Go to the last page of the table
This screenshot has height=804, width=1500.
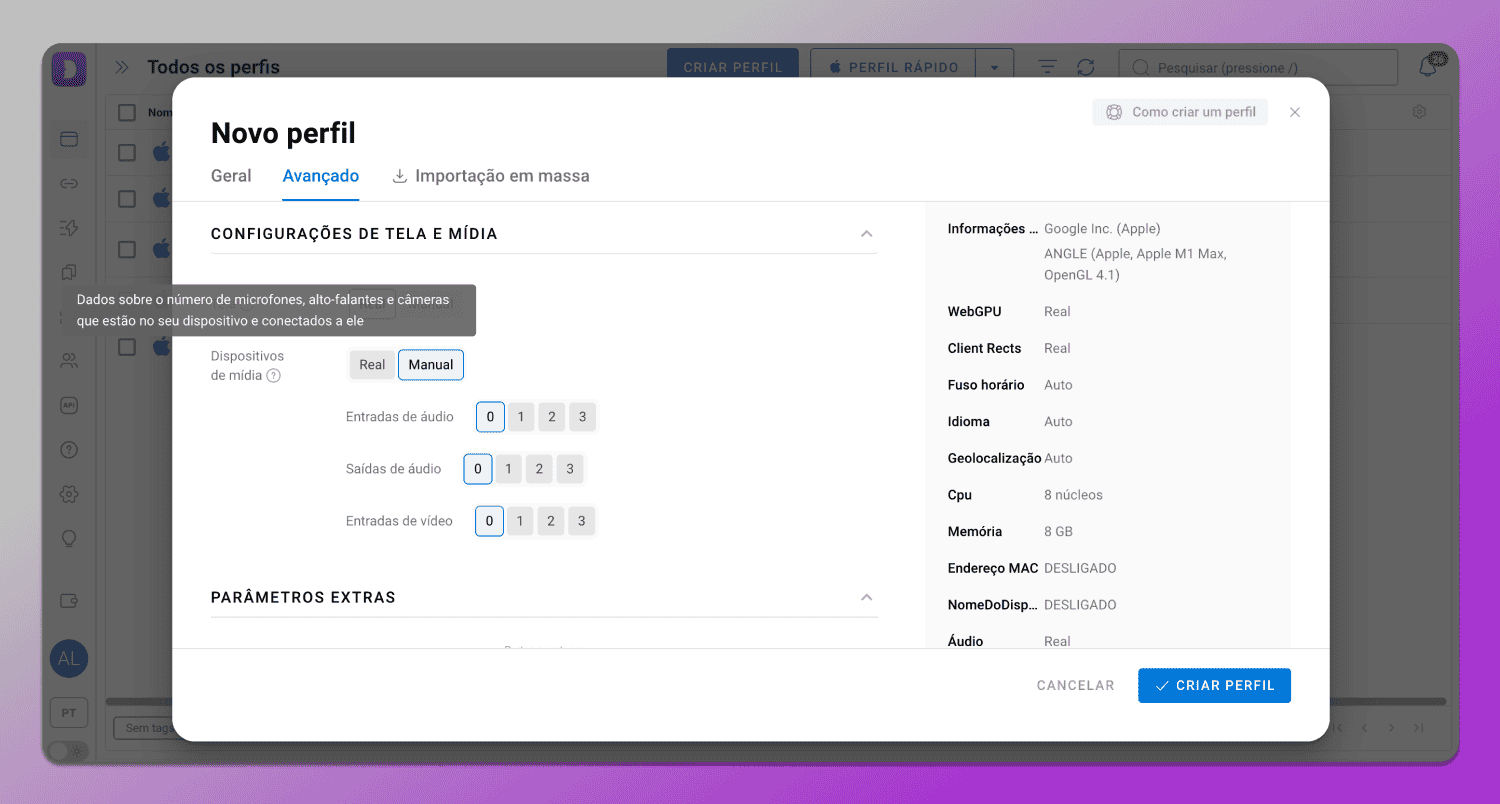tap(1418, 727)
